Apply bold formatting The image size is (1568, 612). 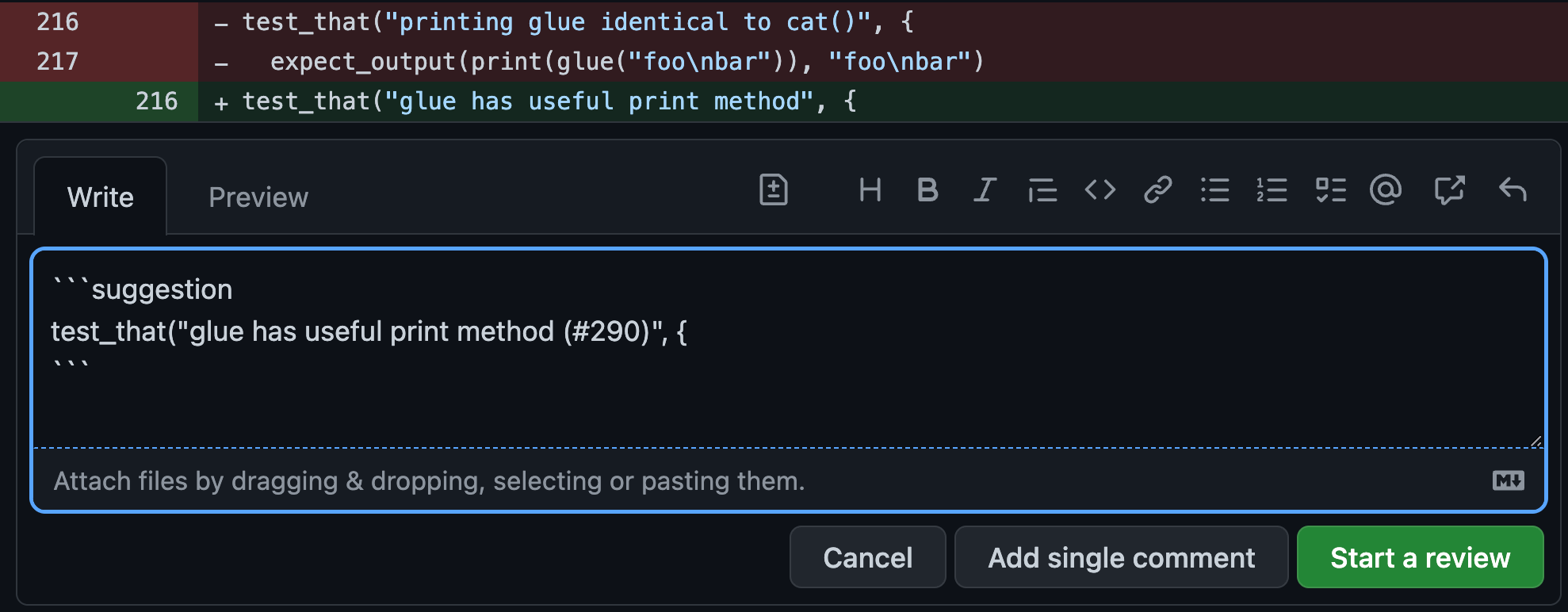927,190
